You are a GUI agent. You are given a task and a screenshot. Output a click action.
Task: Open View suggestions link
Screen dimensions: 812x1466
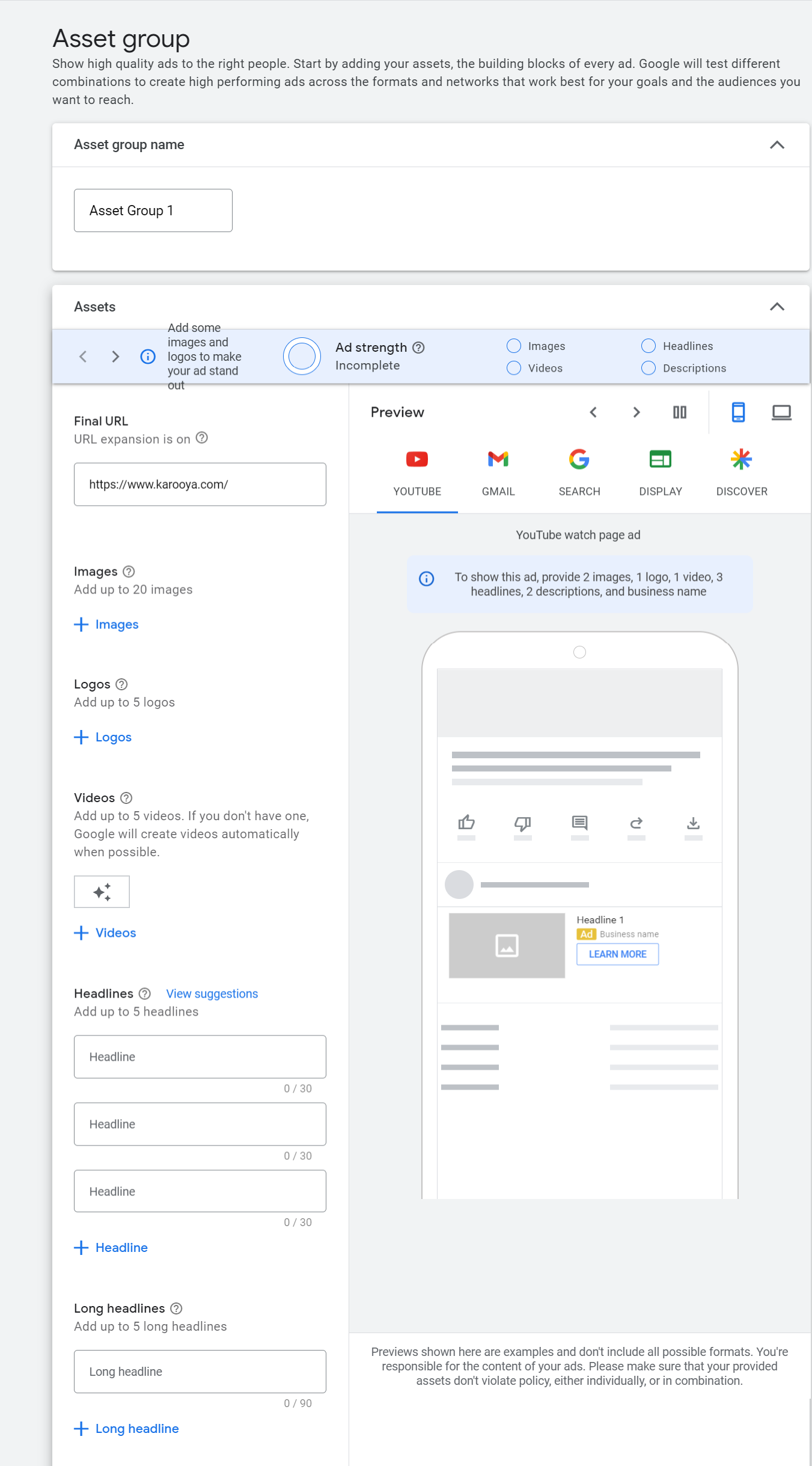[212, 994]
